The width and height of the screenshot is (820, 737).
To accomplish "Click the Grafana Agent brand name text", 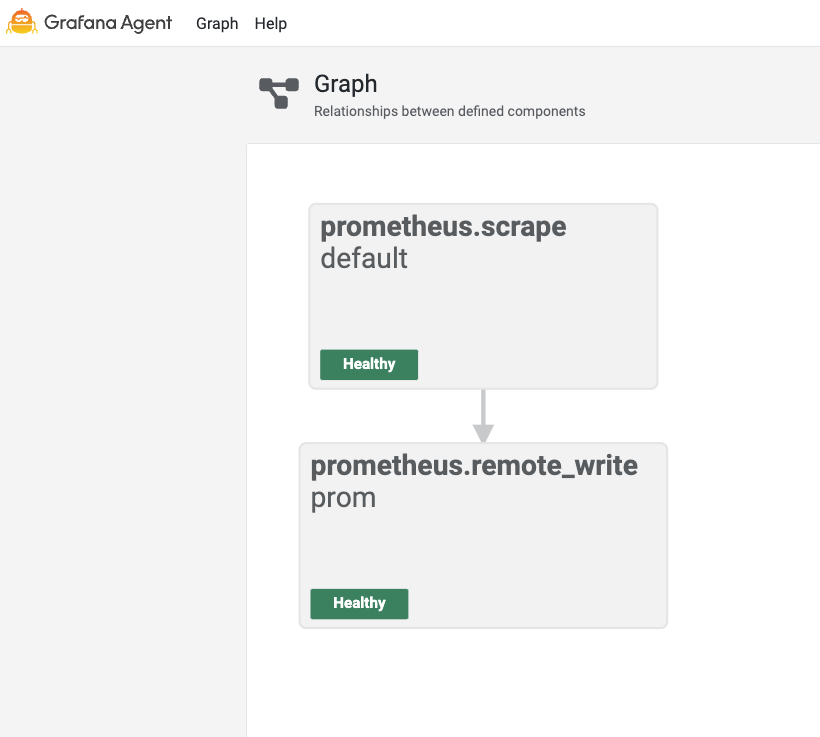I will pos(108,23).
